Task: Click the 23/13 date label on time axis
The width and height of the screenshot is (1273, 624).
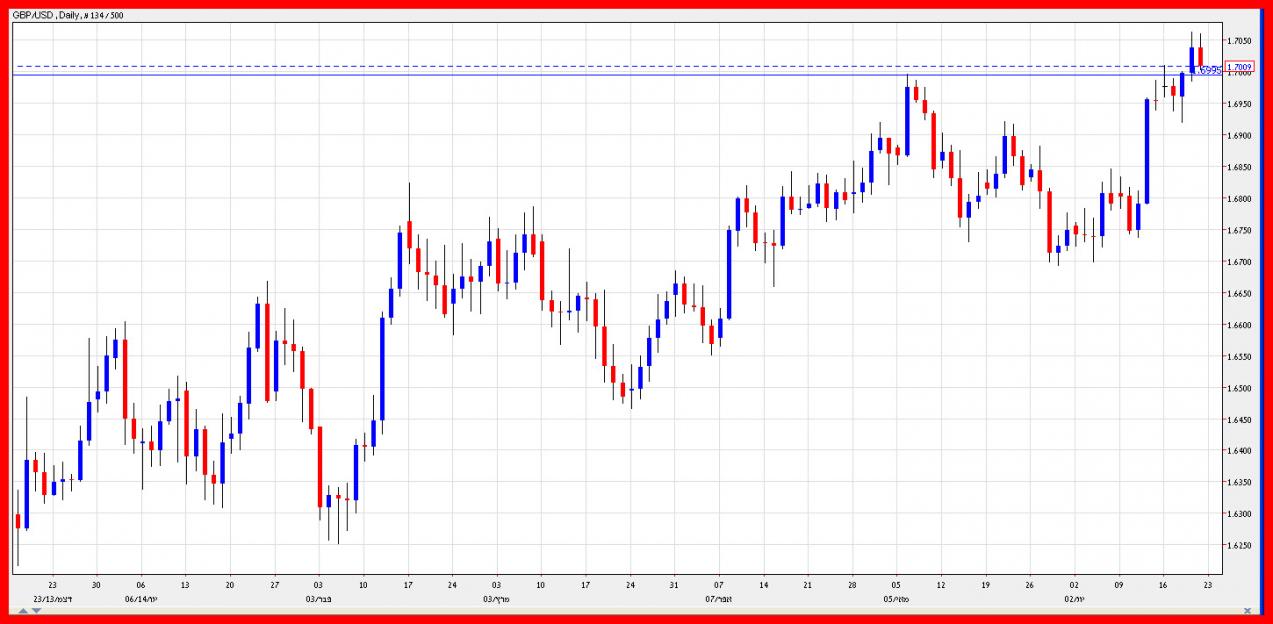Action: coord(52,599)
